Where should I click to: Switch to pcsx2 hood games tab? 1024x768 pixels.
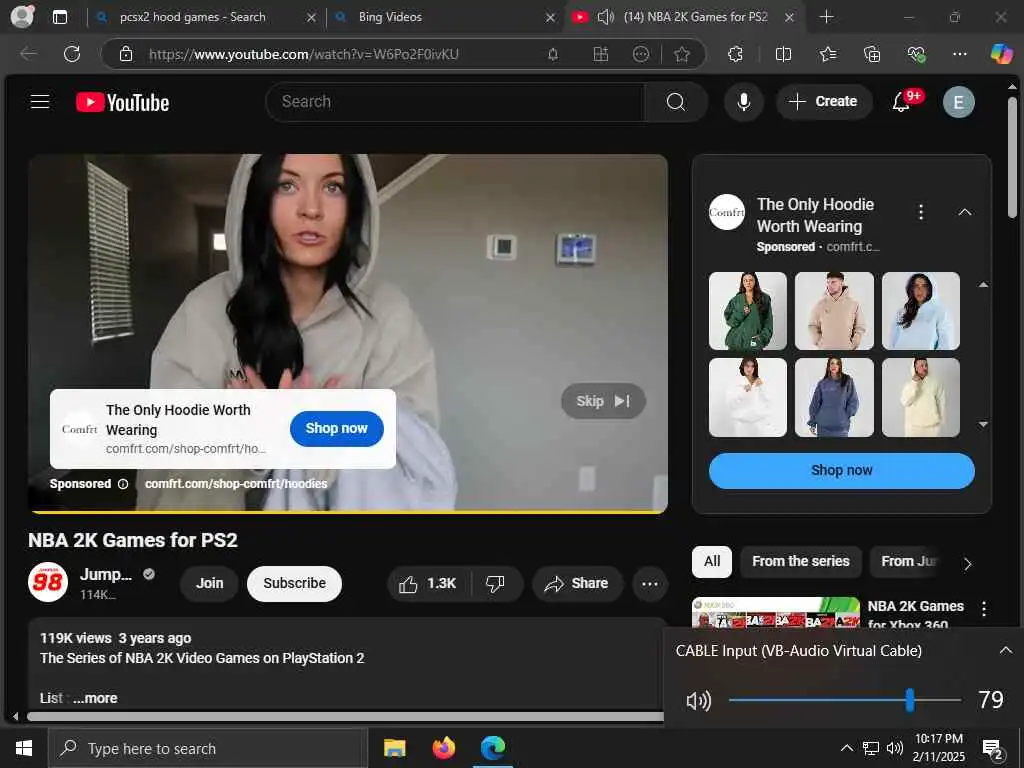pos(205,17)
